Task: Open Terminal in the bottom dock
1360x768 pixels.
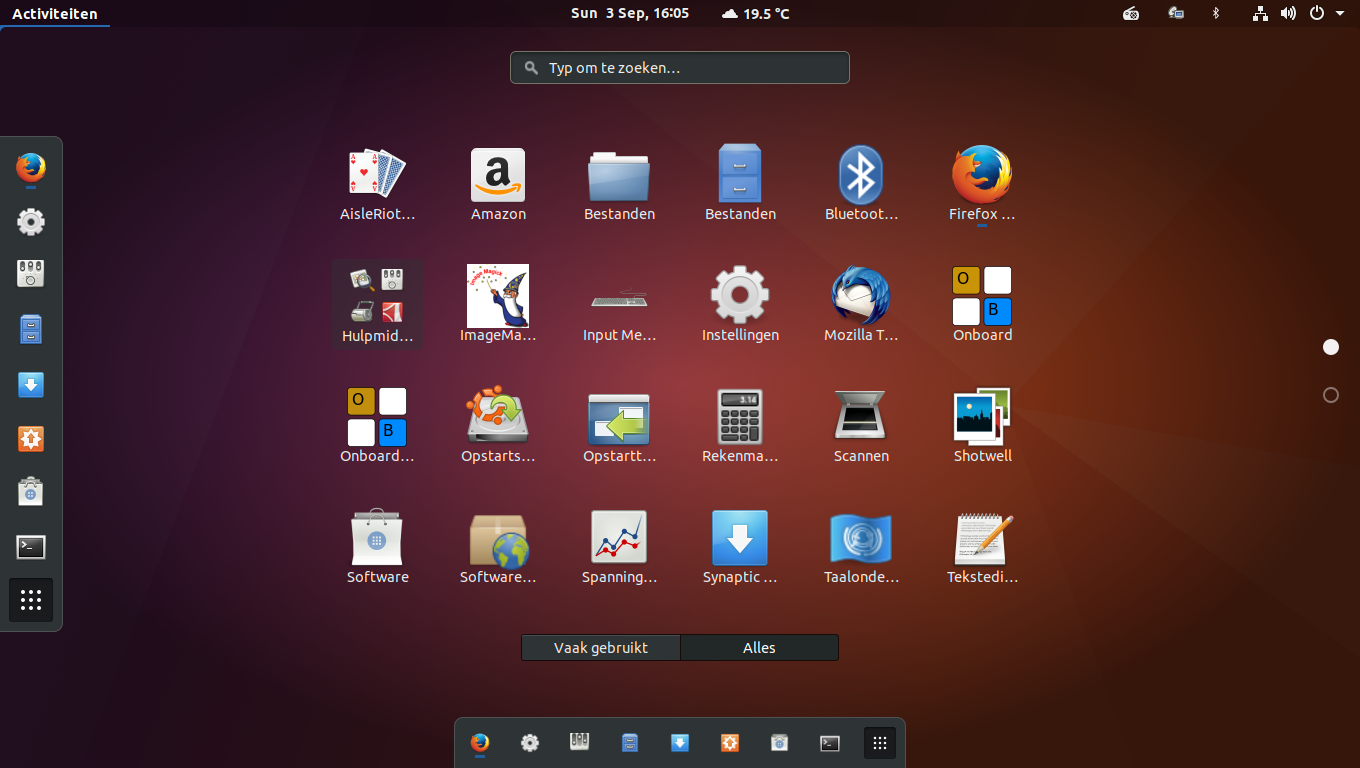Action: pyautogui.click(x=830, y=743)
